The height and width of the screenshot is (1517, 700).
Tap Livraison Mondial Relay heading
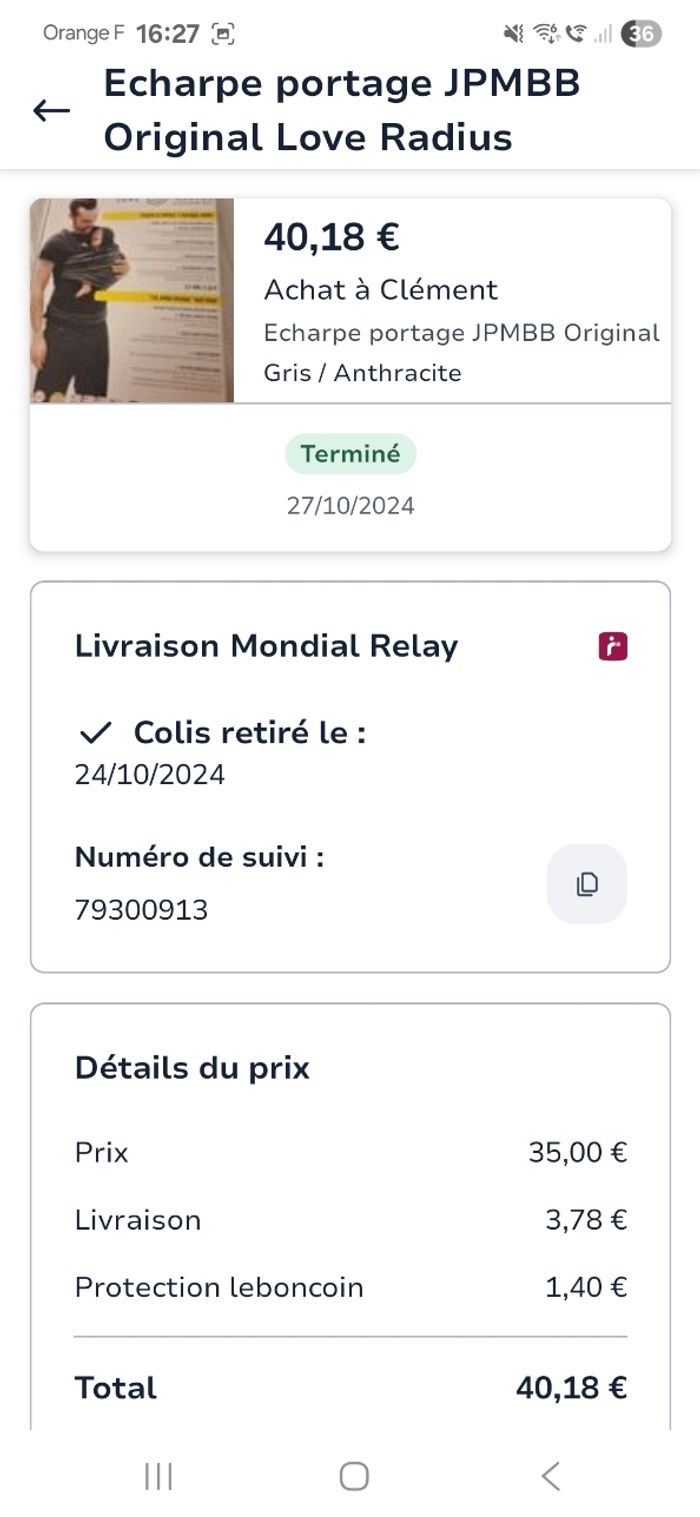click(266, 646)
